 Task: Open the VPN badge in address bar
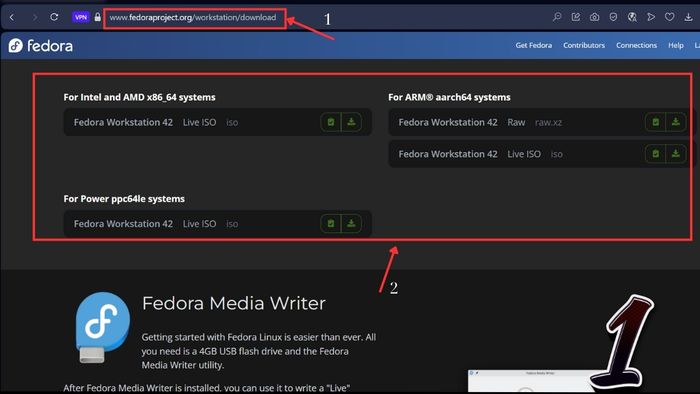(81, 17)
